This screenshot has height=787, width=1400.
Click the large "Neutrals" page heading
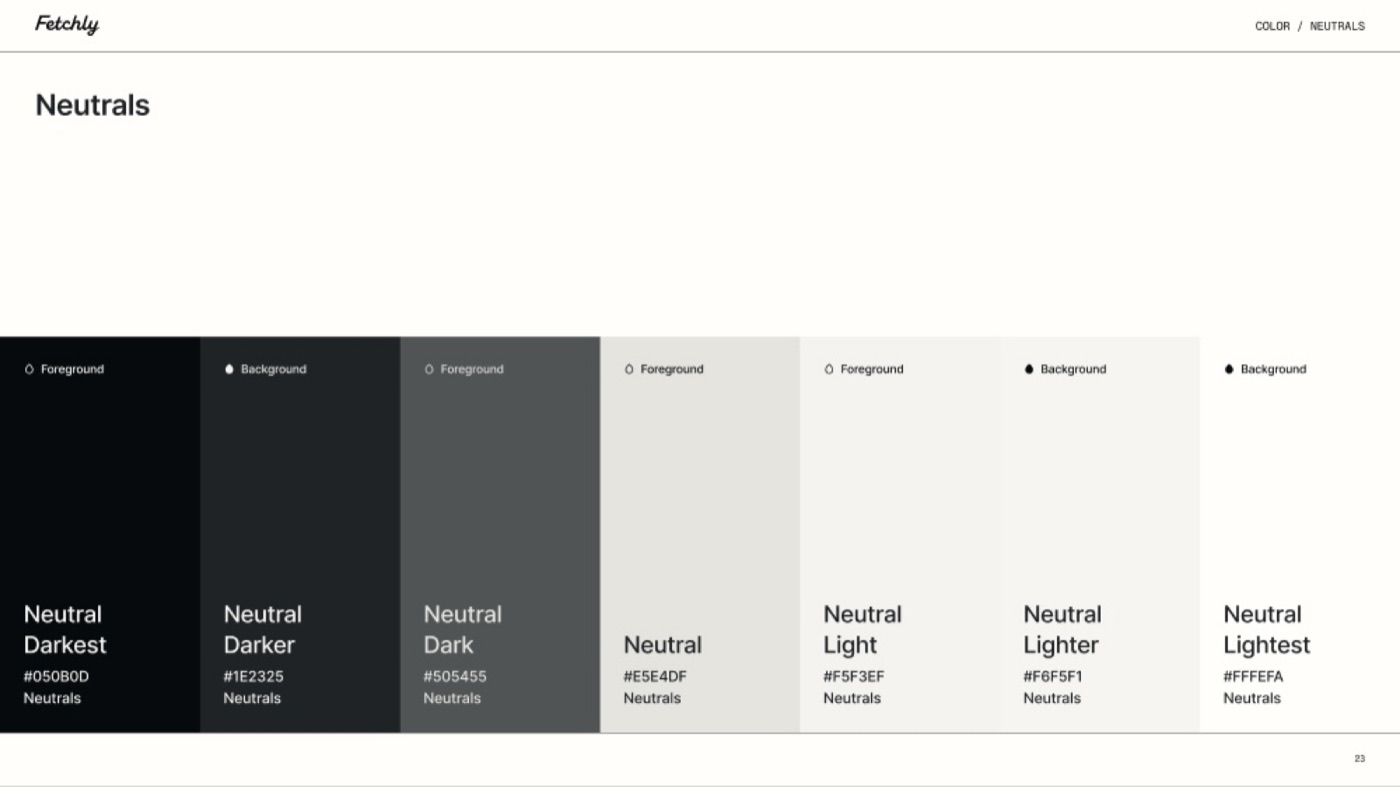[x=92, y=105]
